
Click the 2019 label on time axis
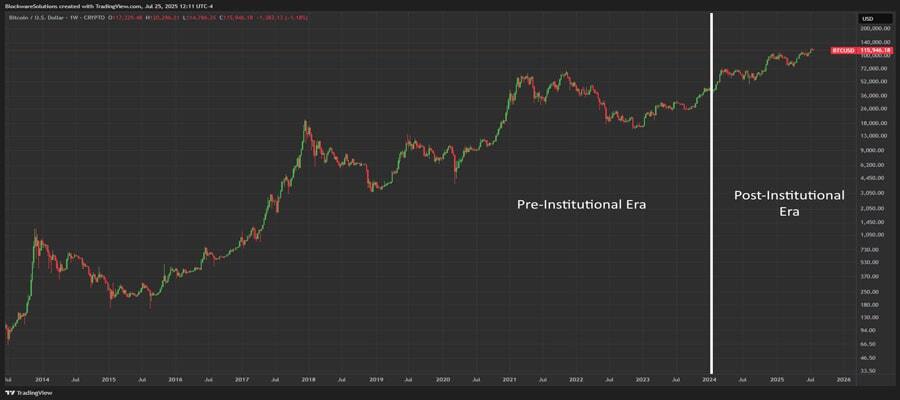(375, 379)
